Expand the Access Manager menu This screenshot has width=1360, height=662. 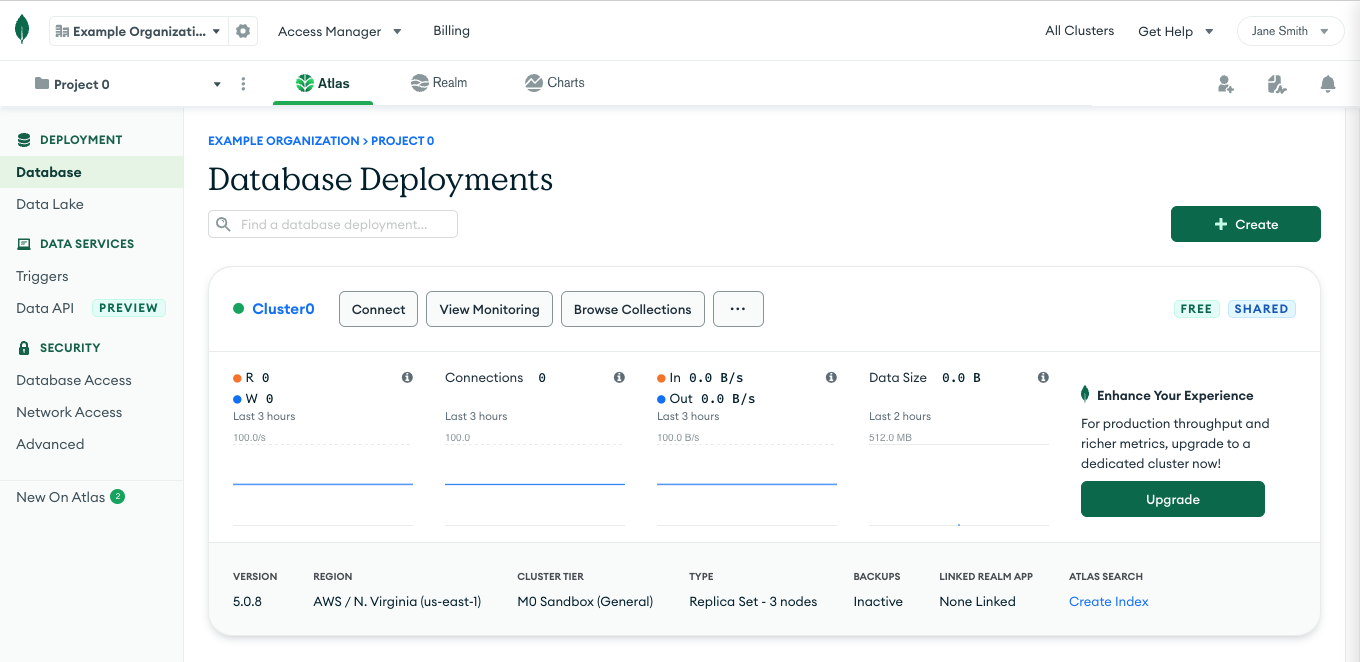tap(340, 31)
